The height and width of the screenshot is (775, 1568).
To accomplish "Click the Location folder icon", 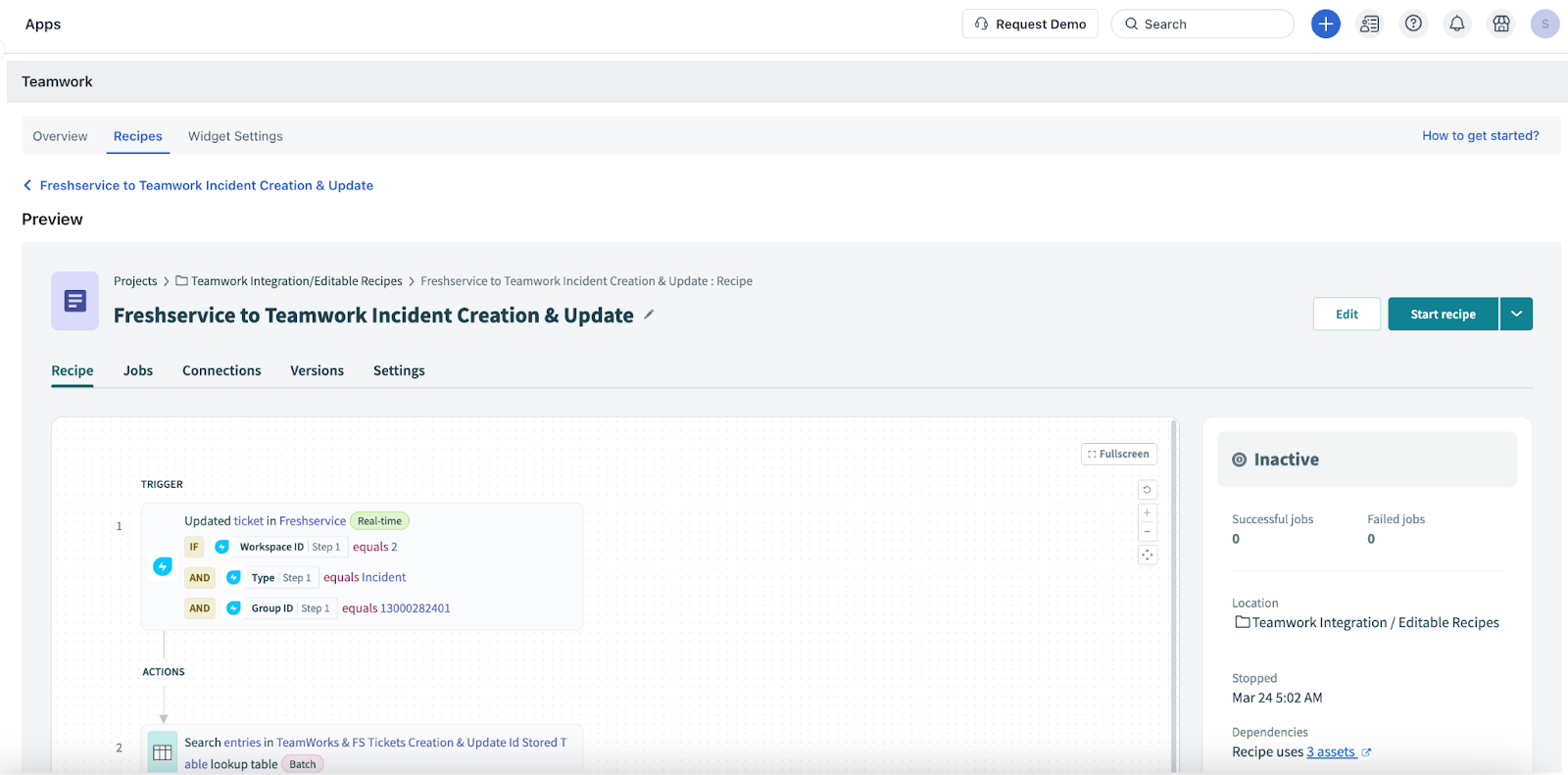I will [1242, 622].
